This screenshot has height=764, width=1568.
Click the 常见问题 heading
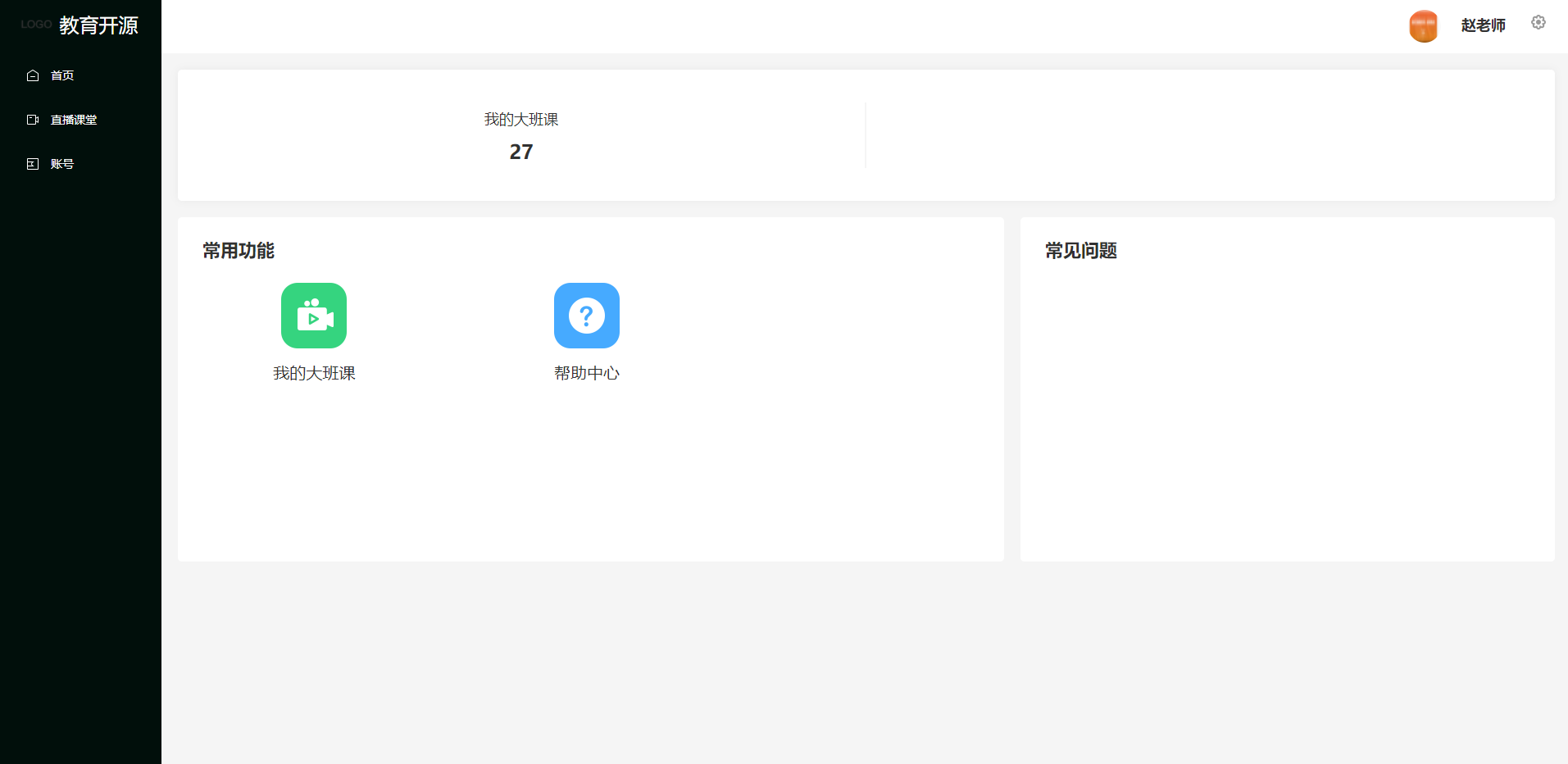click(1081, 251)
